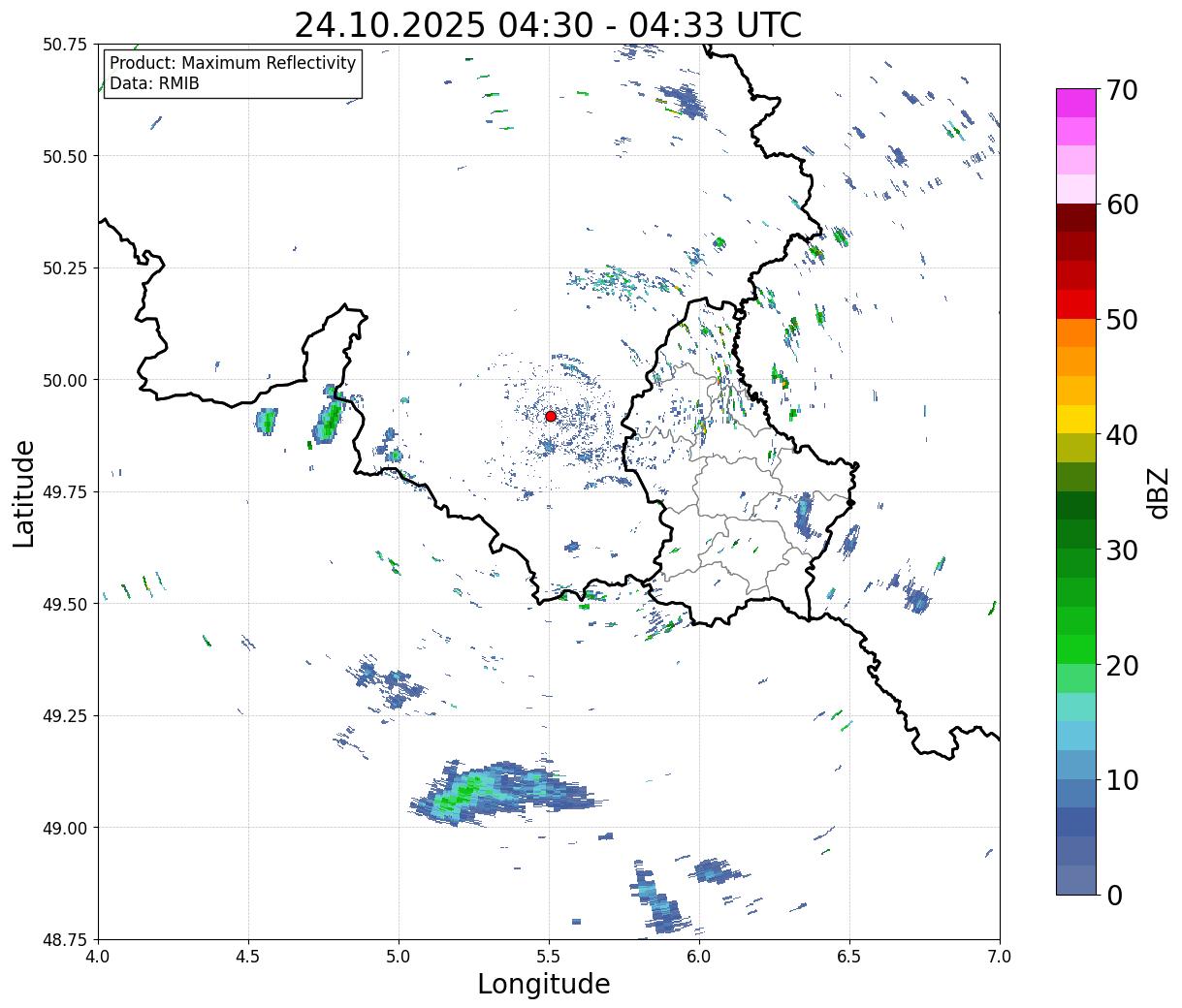Click the longitude tick label 6.5

point(849,957)
